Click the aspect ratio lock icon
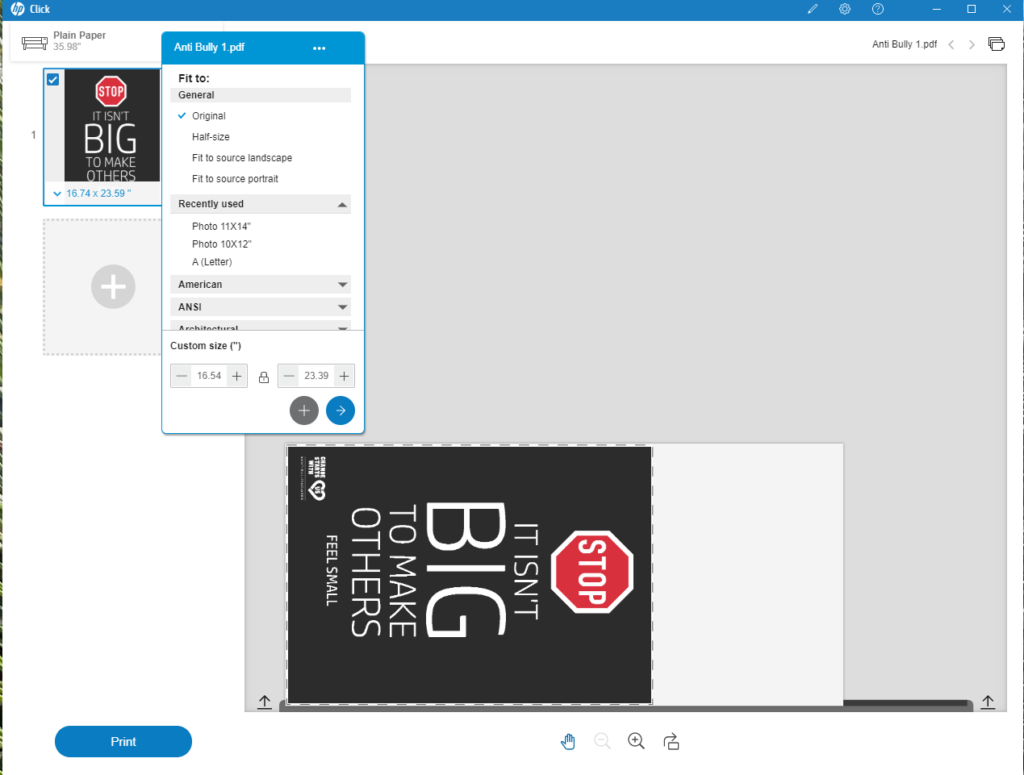The width and height of the screenshot is (1024, 775). tap(264, 377)
